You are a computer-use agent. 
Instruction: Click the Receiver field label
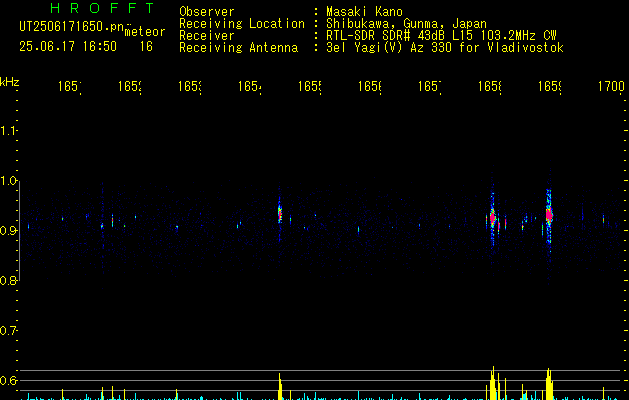(x=207, y=36)
